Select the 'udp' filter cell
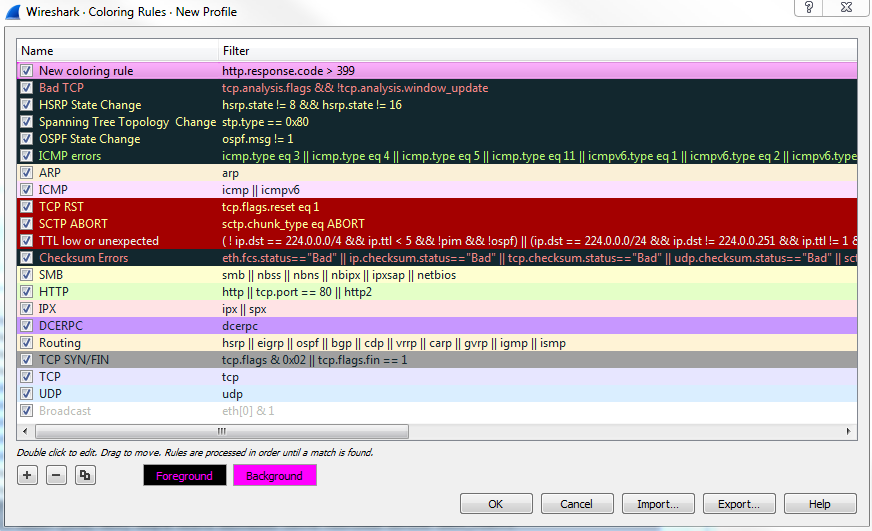This screenshot has height=531, width=872. pyautogui.click(x=232, y=394)
